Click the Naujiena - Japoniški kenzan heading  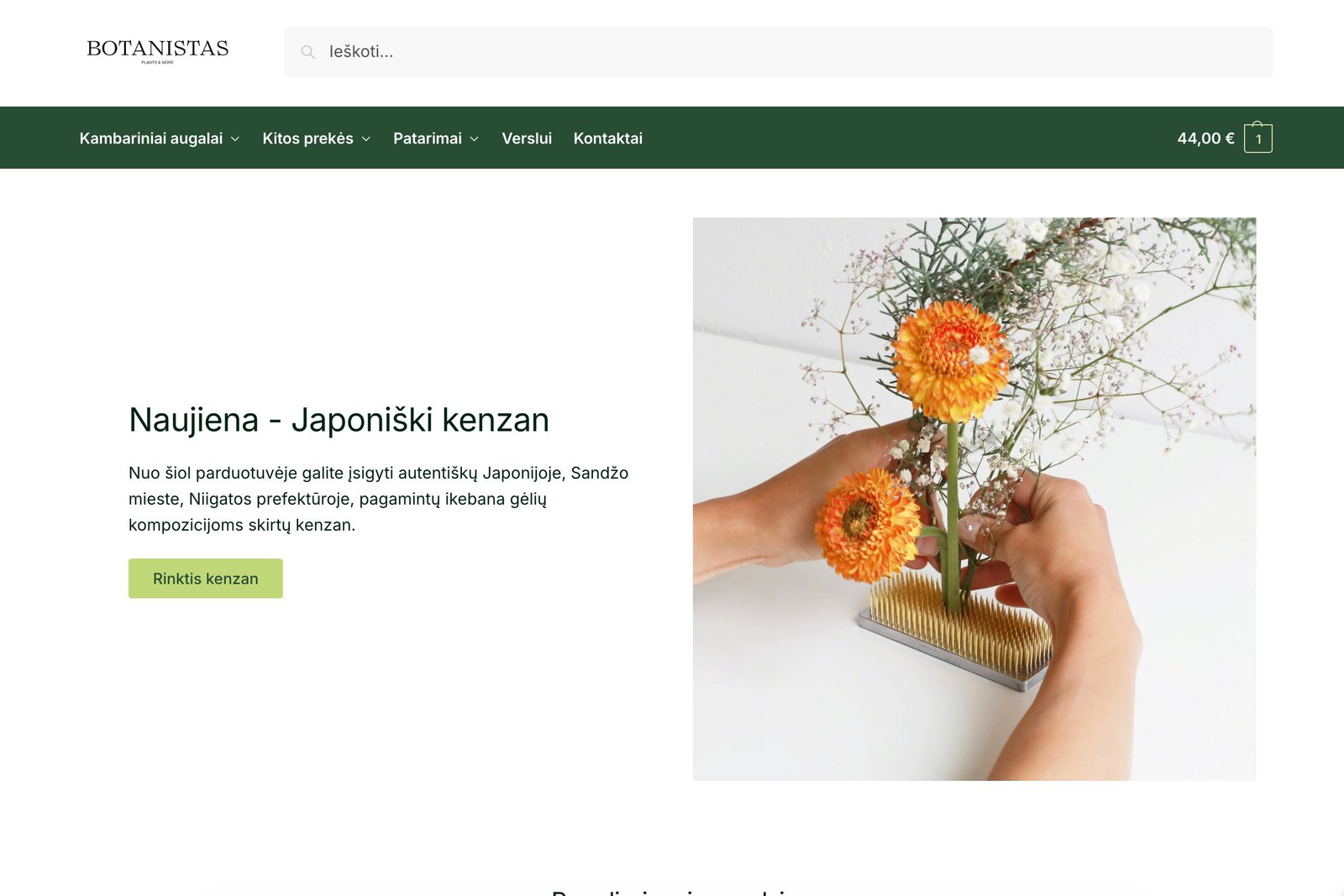(339, 420)
